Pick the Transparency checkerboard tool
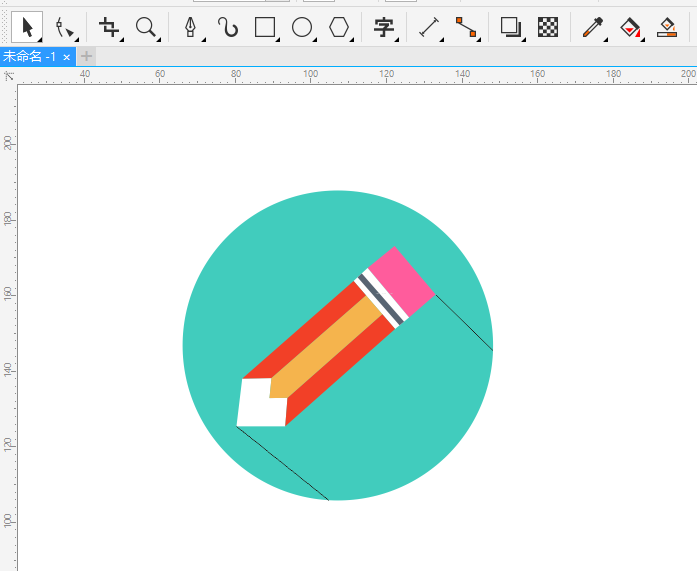This screenshot has width=697, height=571. [548, 28]
